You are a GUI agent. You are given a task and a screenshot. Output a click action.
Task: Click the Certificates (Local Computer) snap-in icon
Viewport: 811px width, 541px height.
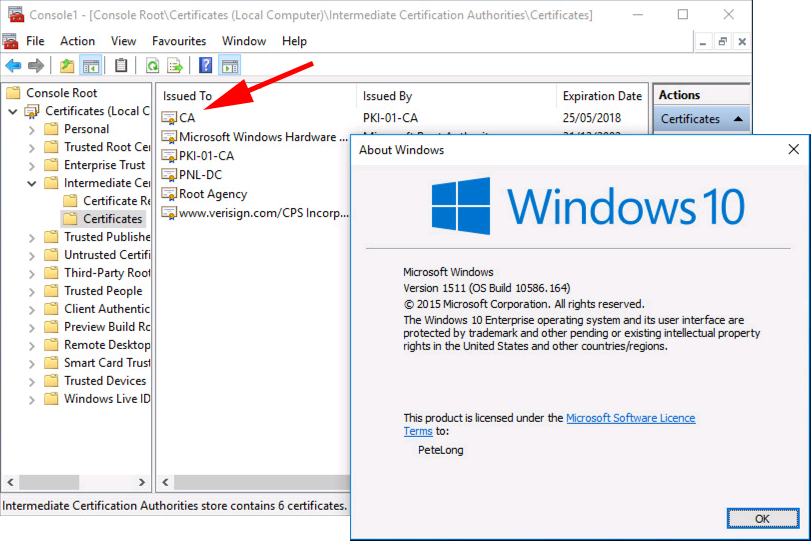coord(32,111)
